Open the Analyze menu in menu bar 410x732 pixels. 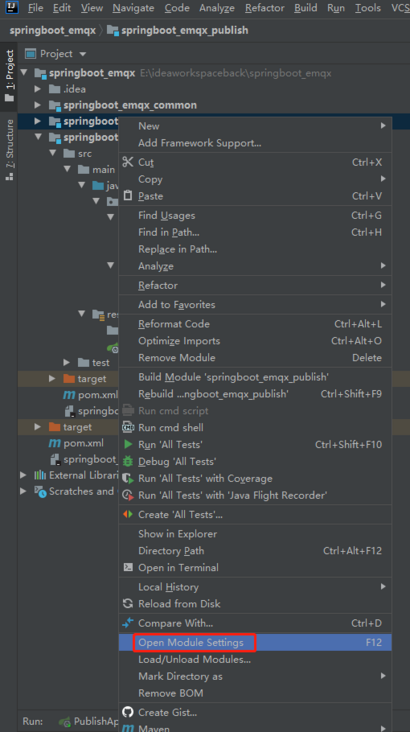pyautogui.click(x=217, y=7)
